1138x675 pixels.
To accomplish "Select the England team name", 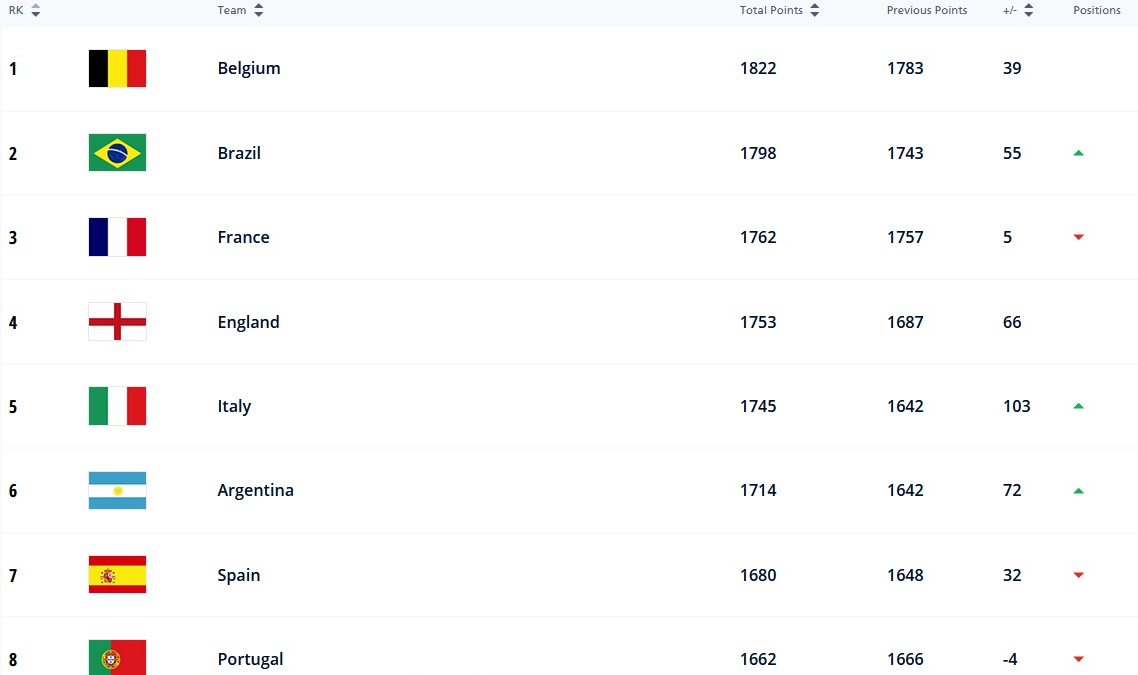I will 248,322.
